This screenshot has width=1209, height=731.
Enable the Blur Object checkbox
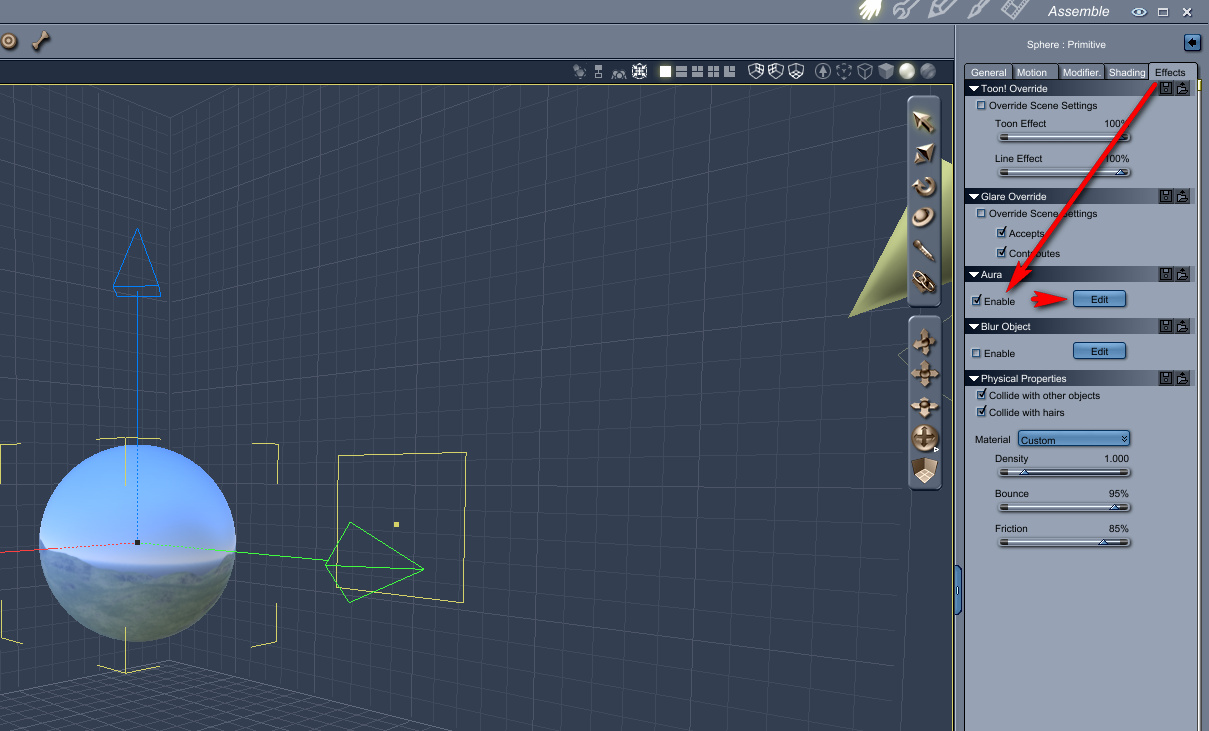pyautogui.click(x=977, y=353)
